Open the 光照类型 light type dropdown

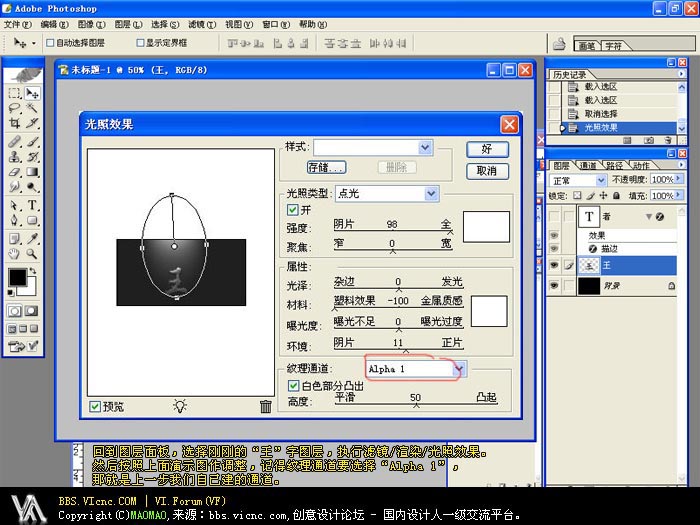click(431, 193)
